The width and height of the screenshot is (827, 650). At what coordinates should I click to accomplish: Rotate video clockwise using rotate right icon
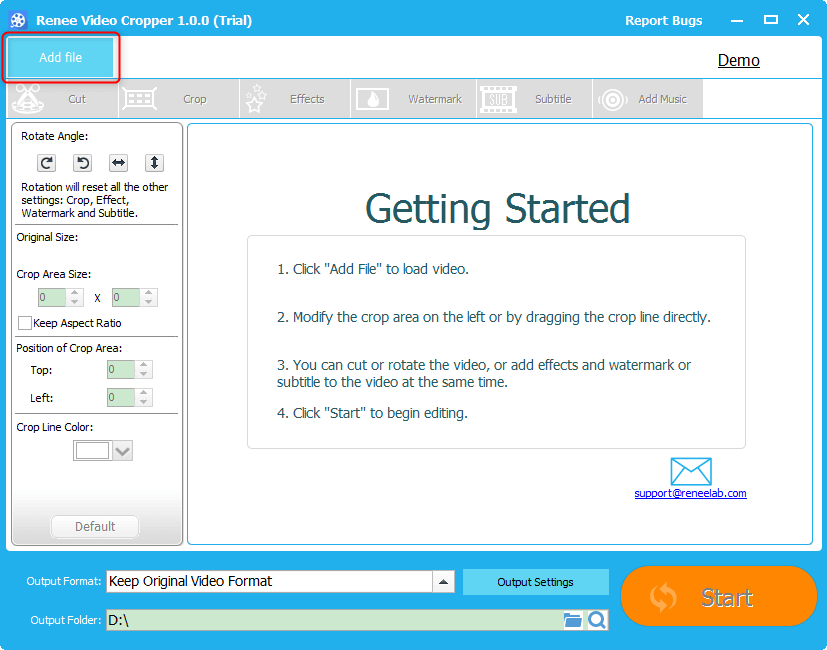[47, 163]
